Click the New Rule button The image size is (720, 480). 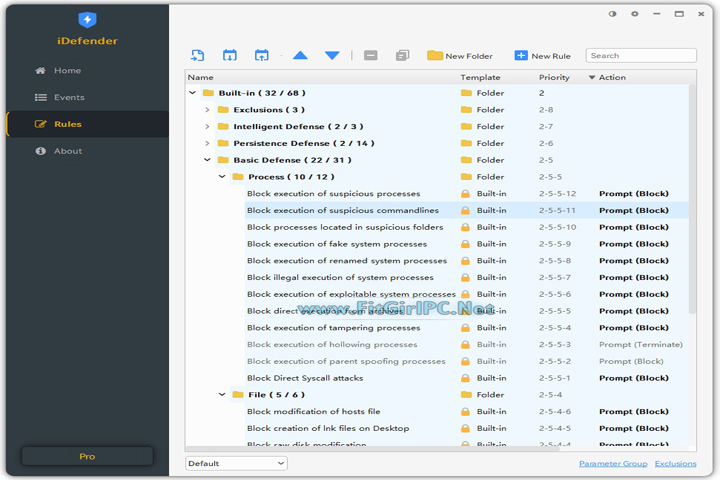click(x=542, y=56)
